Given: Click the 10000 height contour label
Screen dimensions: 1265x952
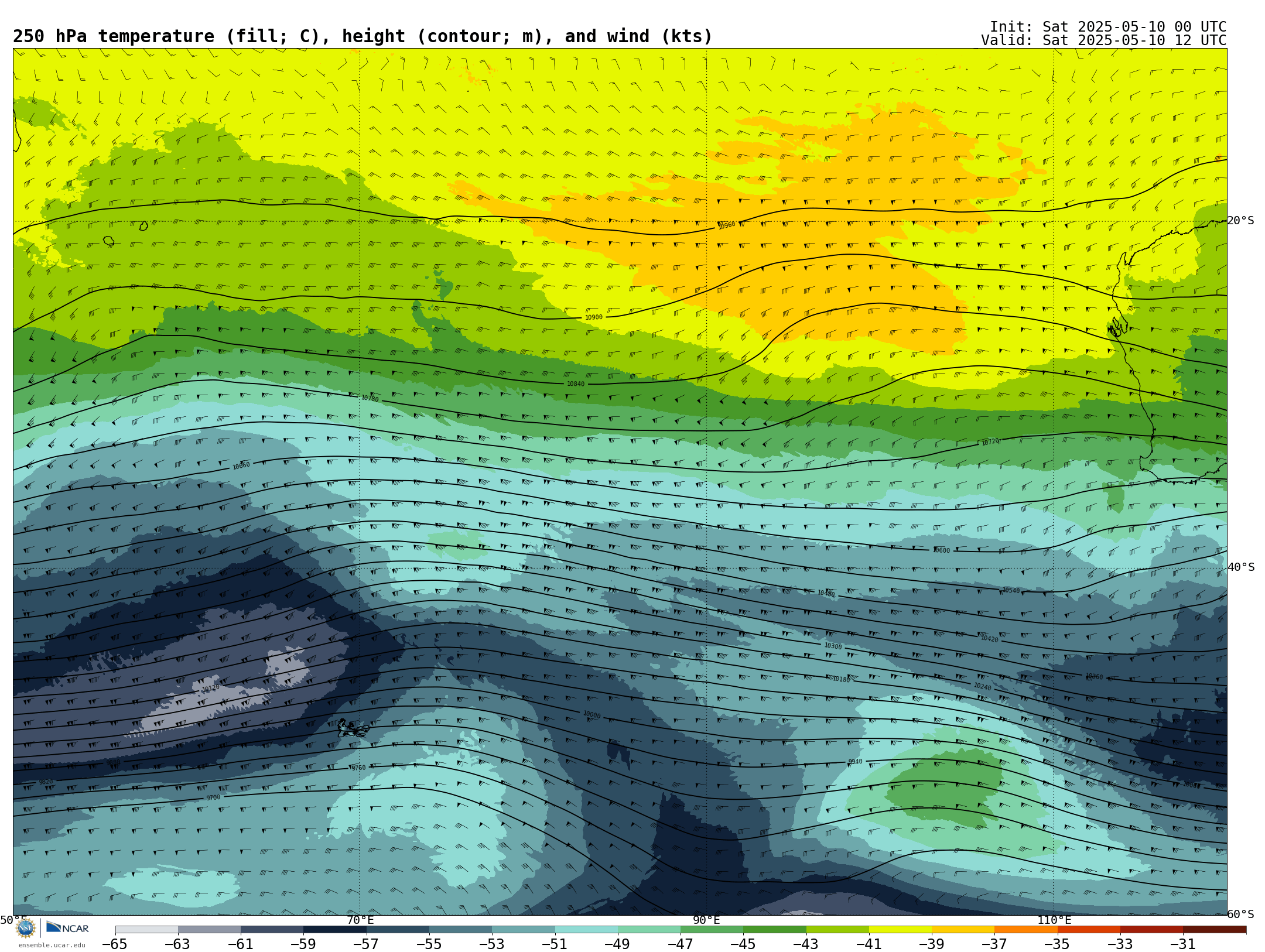Looking at the screenshot, I should pyautogui.click(x=592, y=715).
